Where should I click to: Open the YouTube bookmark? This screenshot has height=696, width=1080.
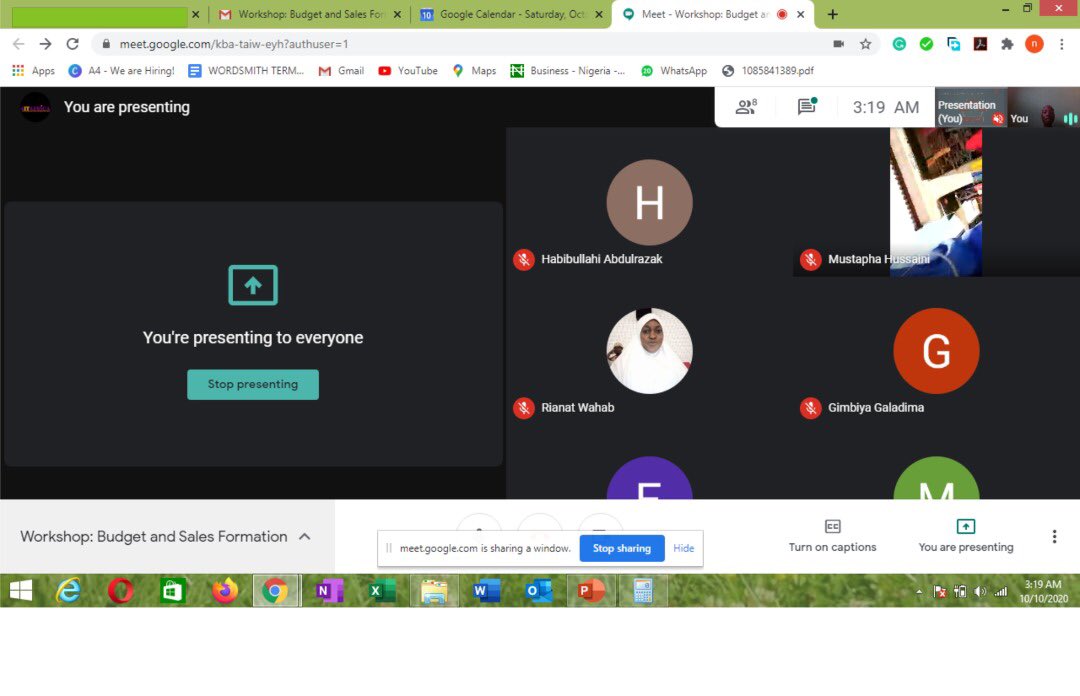tap(408, 71)
